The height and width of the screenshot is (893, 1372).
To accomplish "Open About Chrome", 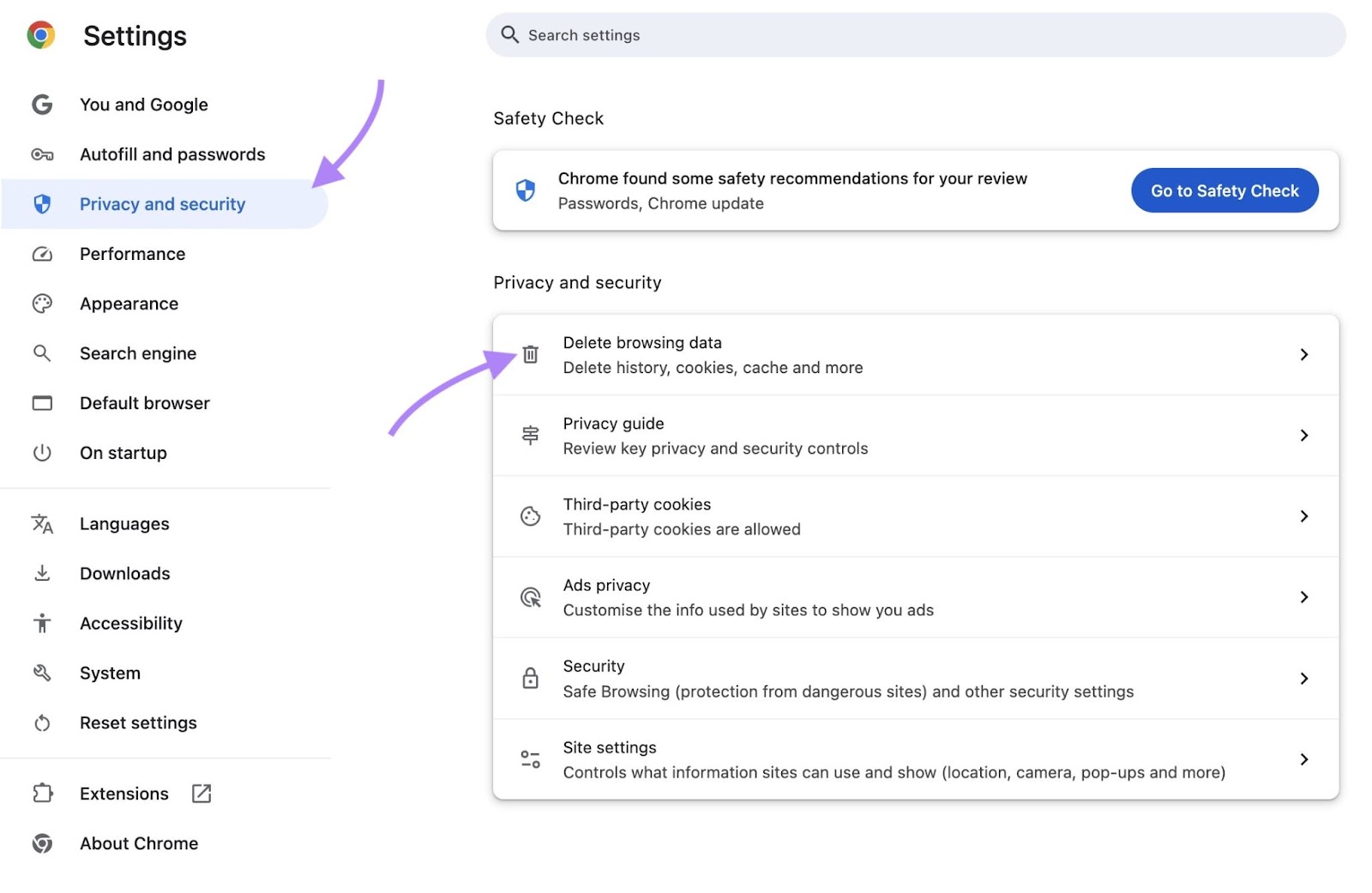I will (x=139, y=843).
